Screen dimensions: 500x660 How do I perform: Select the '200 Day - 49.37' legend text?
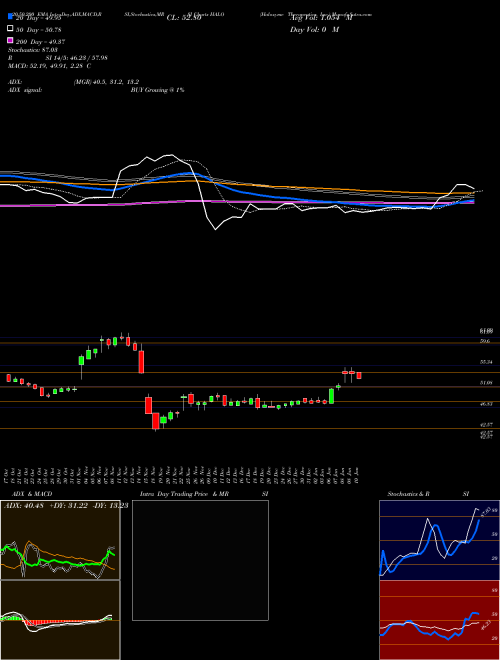(x=40, y=42)
